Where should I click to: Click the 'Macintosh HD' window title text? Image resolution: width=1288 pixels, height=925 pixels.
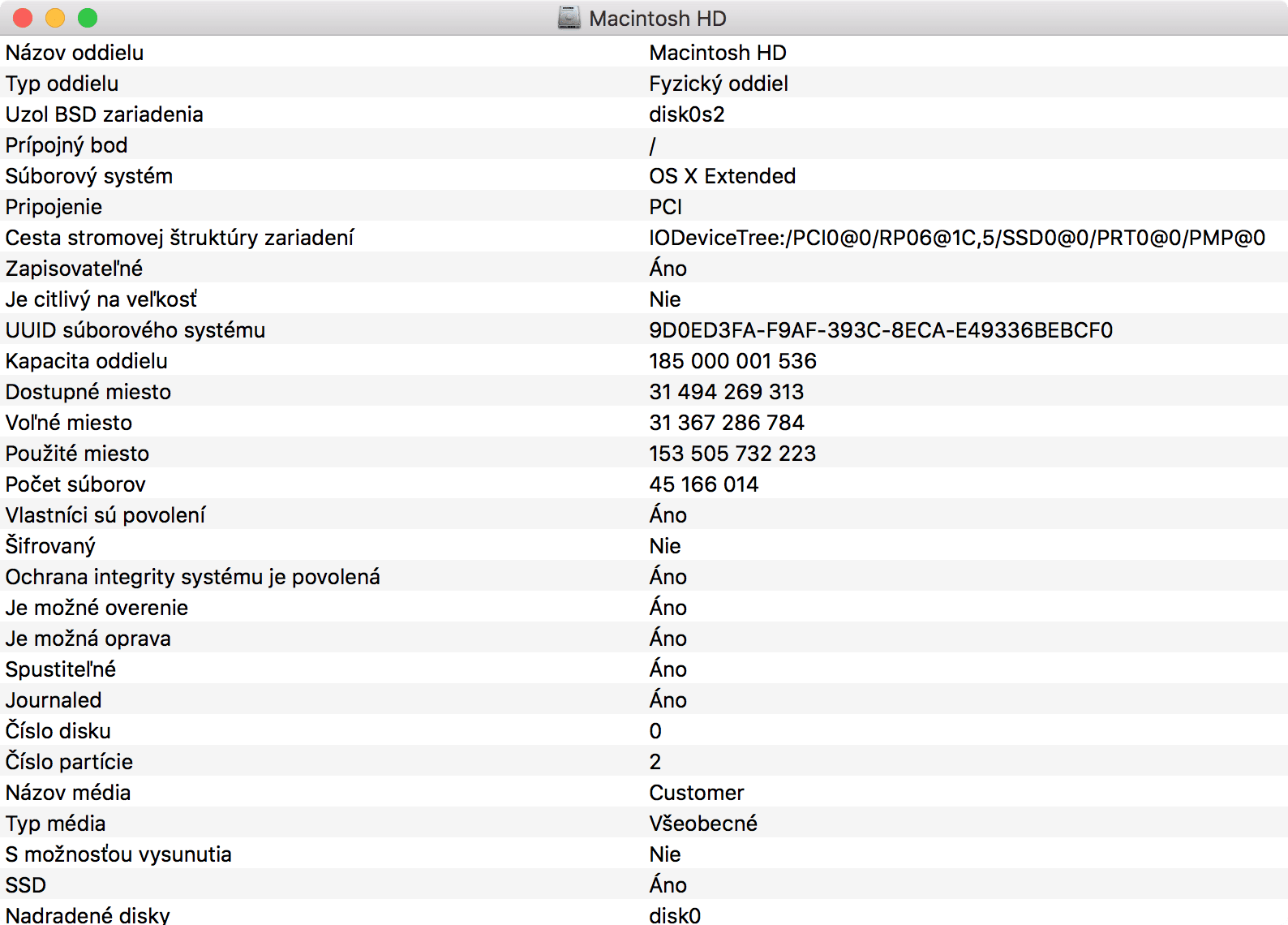tap(657, 19)
